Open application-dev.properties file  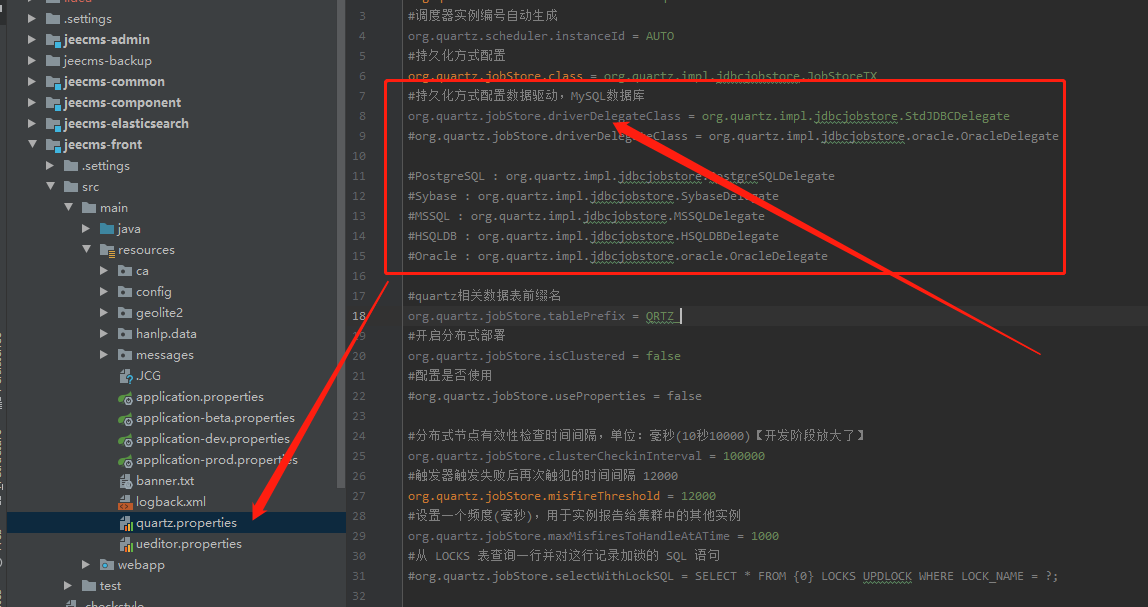213,439
